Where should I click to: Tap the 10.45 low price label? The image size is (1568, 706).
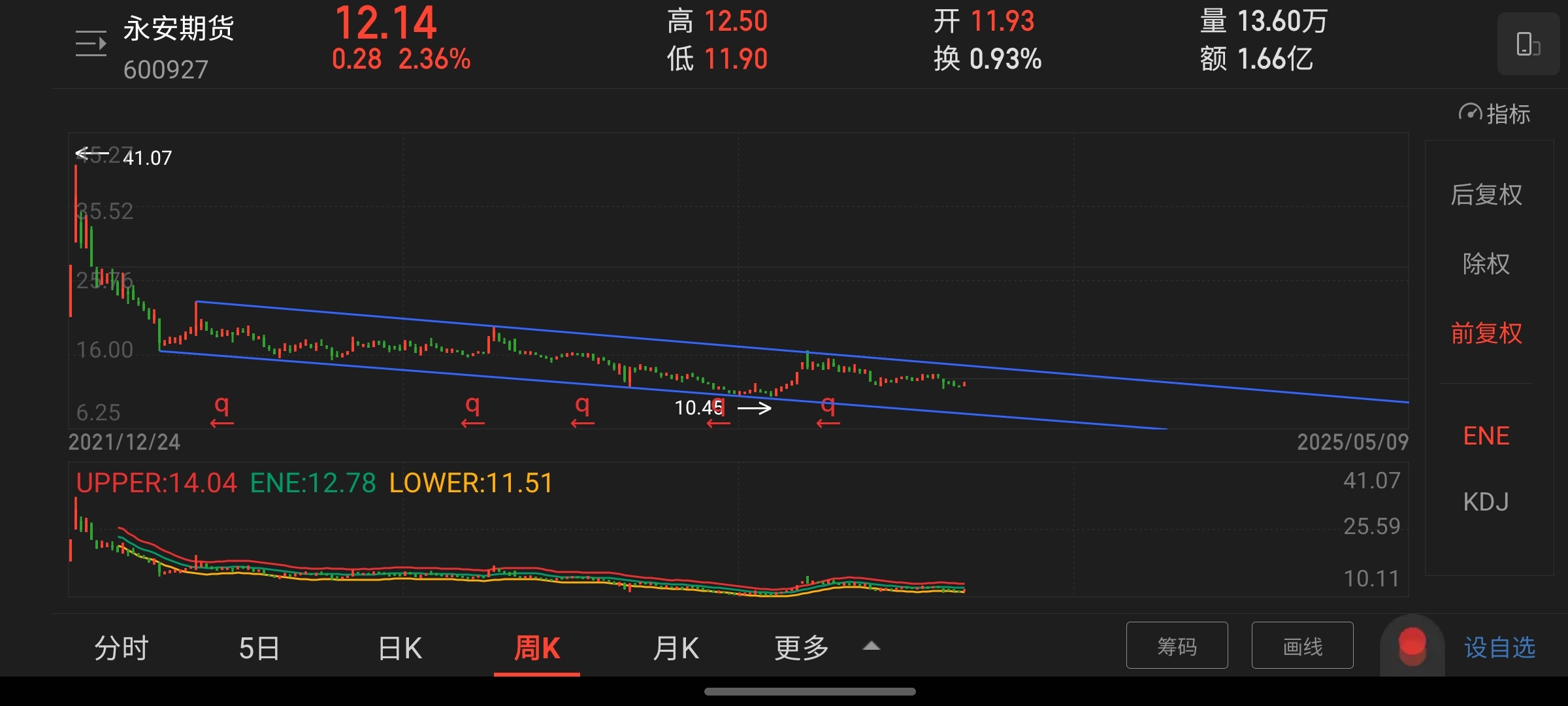coord(698,408)
